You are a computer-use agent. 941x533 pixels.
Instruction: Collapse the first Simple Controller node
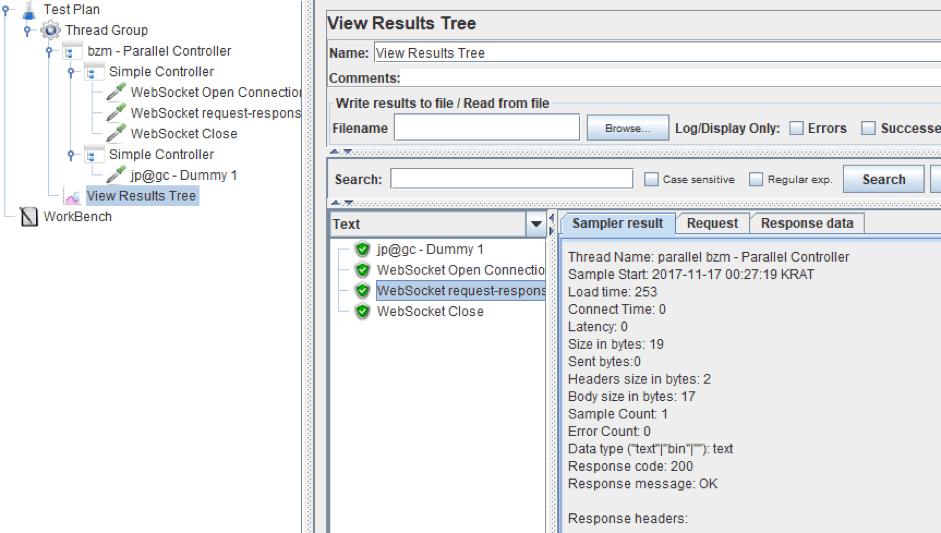coord(71,71)
